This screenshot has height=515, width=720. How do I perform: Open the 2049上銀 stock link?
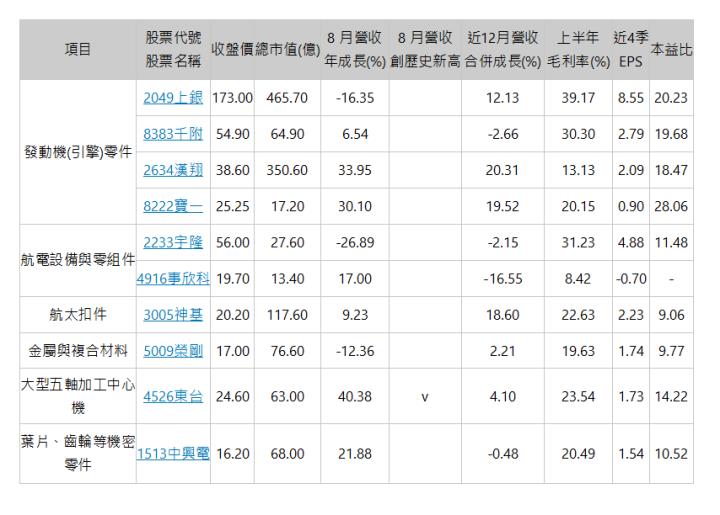pos(173,98)
